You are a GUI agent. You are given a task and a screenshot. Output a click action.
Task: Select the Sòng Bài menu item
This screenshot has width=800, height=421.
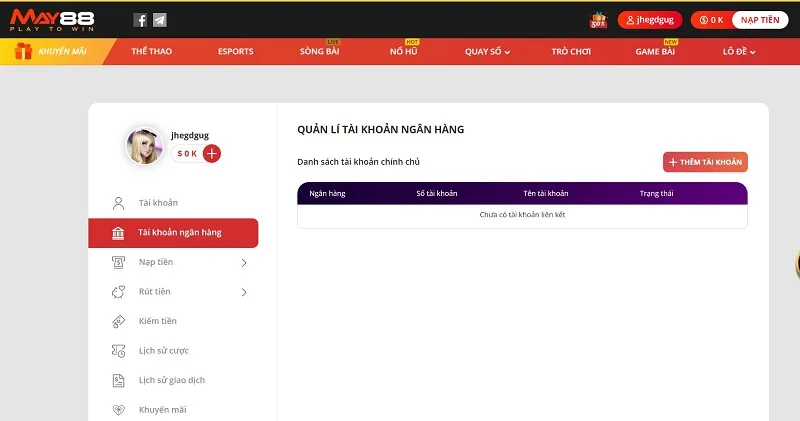[x=319, y=52]
